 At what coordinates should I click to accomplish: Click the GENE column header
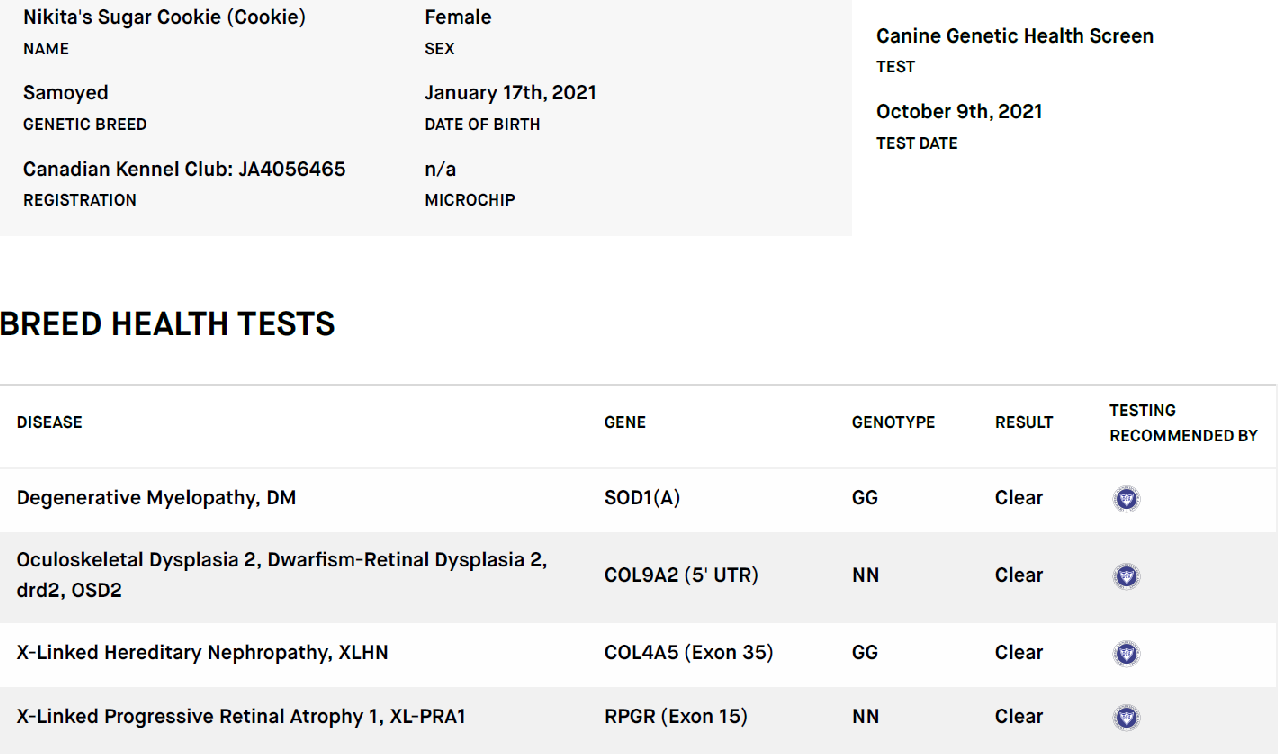[625, 422]
